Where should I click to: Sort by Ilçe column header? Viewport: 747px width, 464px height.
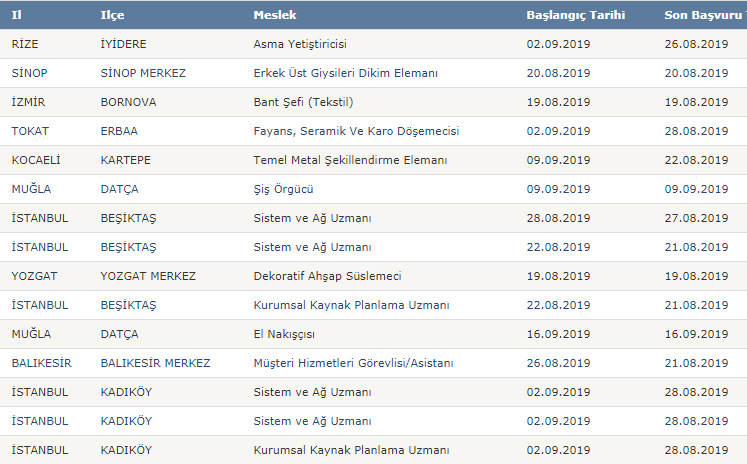click(x=112, y=15)
